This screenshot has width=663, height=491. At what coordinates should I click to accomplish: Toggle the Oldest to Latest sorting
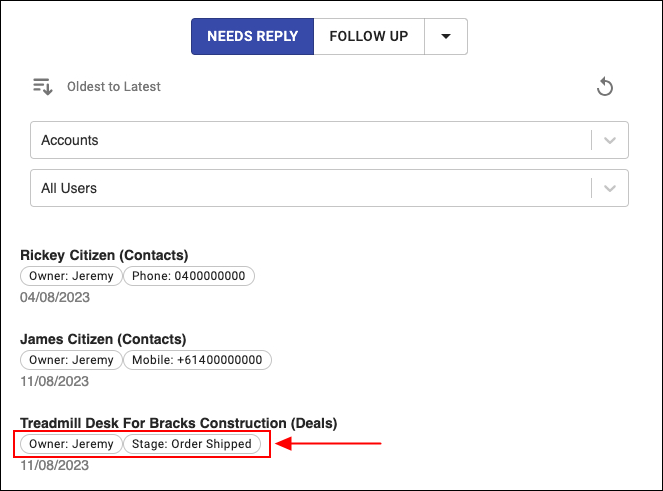(x=114, y=87)
